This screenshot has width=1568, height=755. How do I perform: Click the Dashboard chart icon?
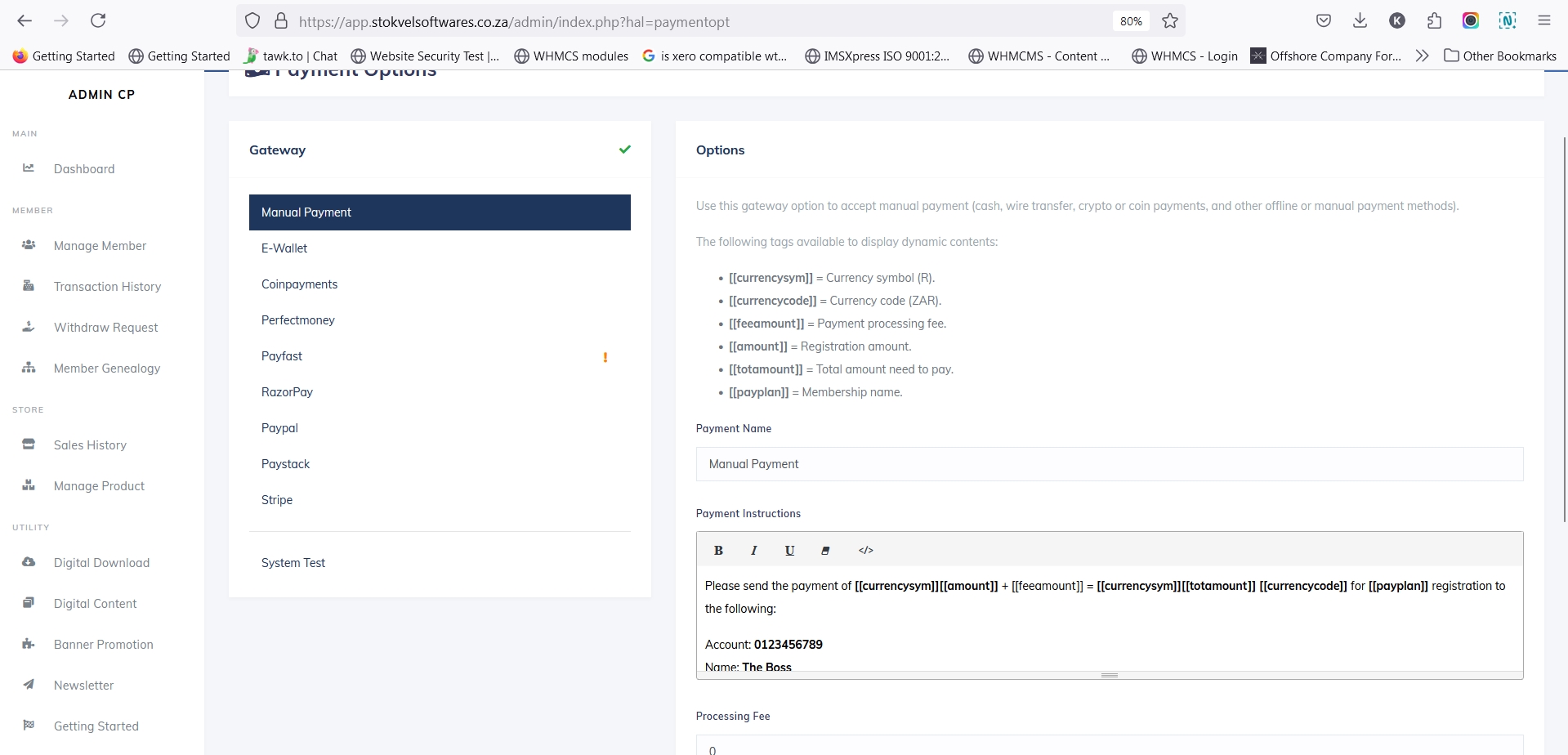pos(29,168)
